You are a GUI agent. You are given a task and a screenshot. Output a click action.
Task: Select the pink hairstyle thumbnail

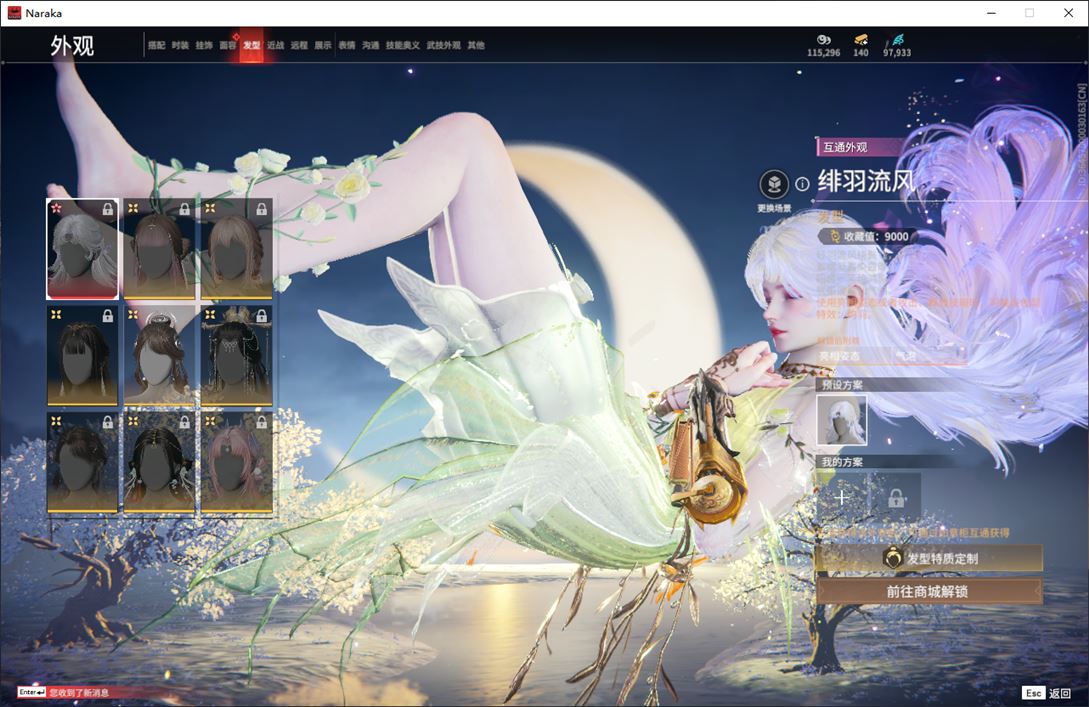coord(236,463)
